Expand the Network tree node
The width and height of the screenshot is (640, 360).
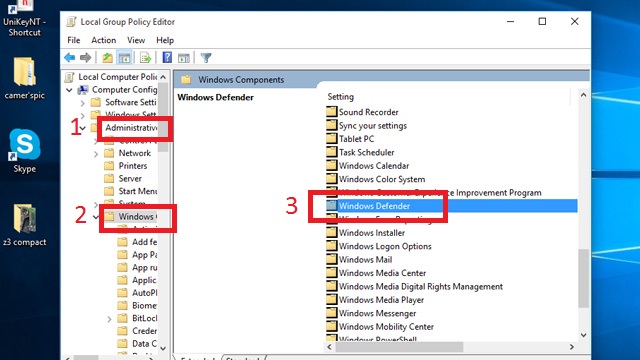coord(96,153)
